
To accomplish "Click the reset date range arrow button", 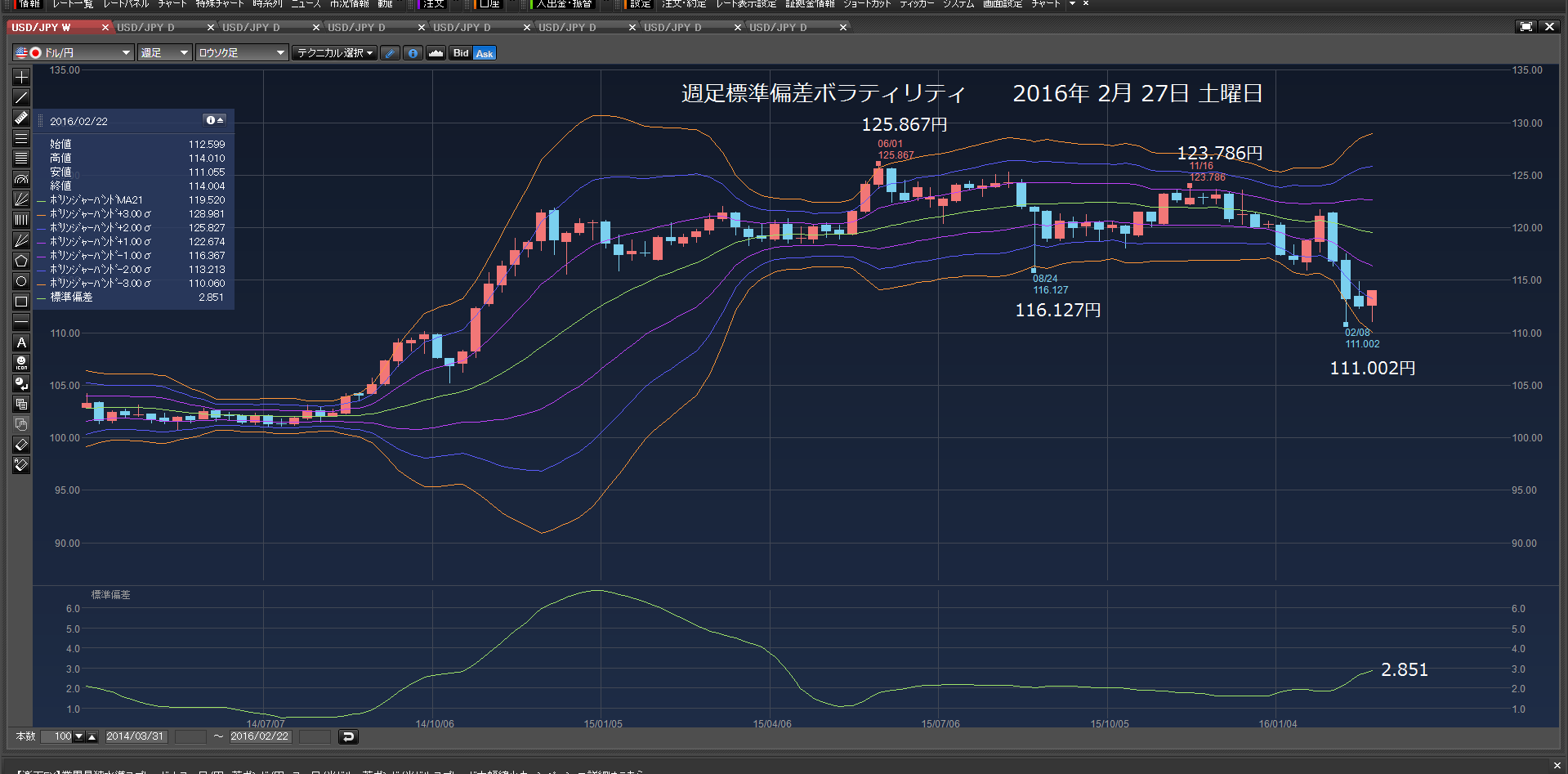I will coord(348,737).
